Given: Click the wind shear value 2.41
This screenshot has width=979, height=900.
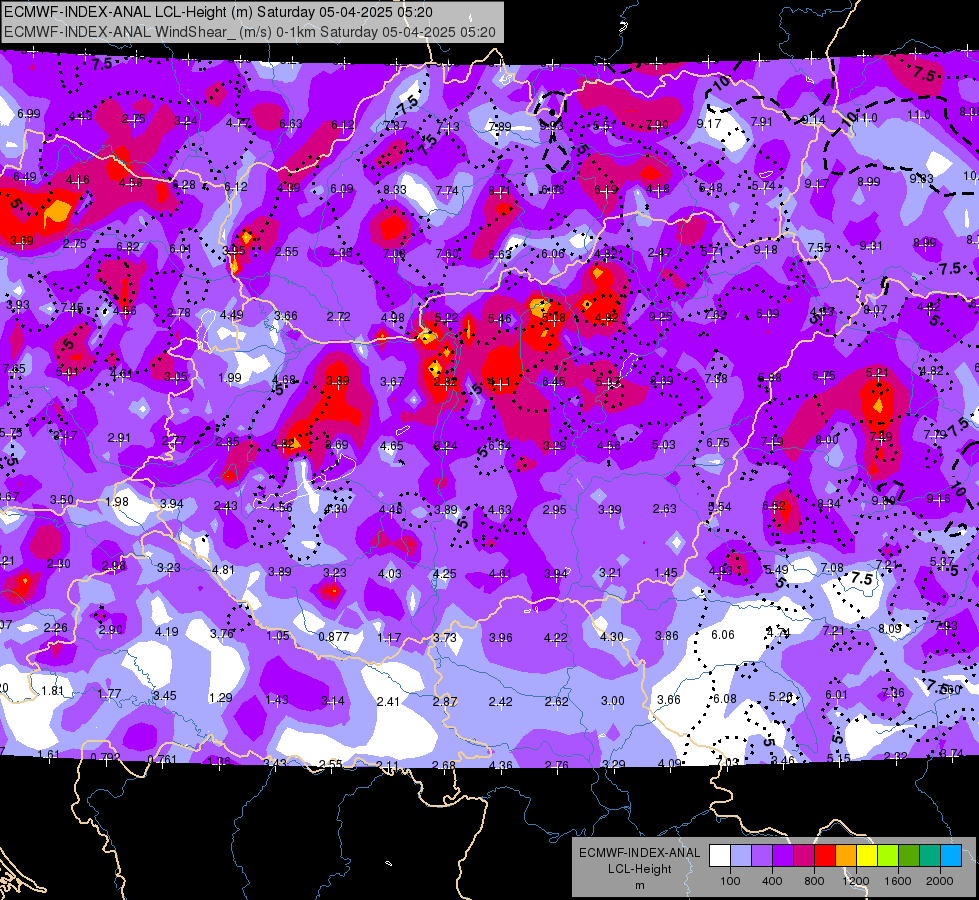Looking at the screenshot, I should 388,702.
